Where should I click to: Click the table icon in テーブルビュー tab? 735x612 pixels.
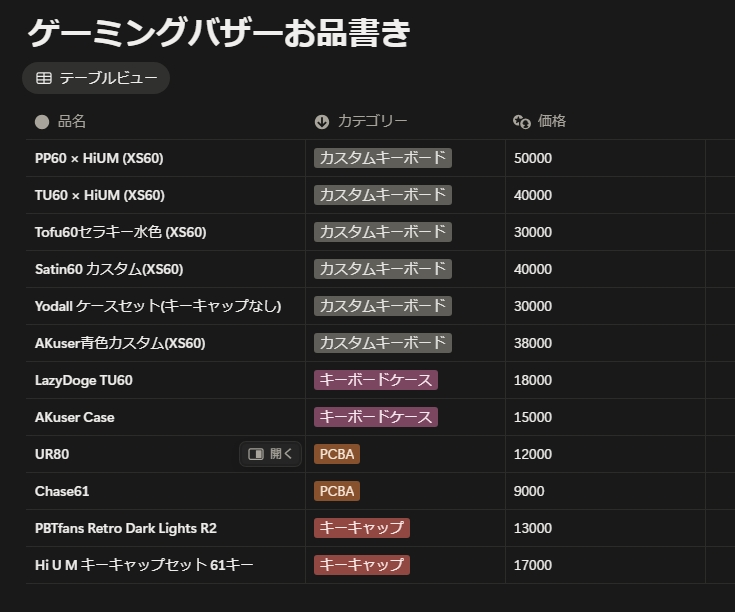point(44,78)
